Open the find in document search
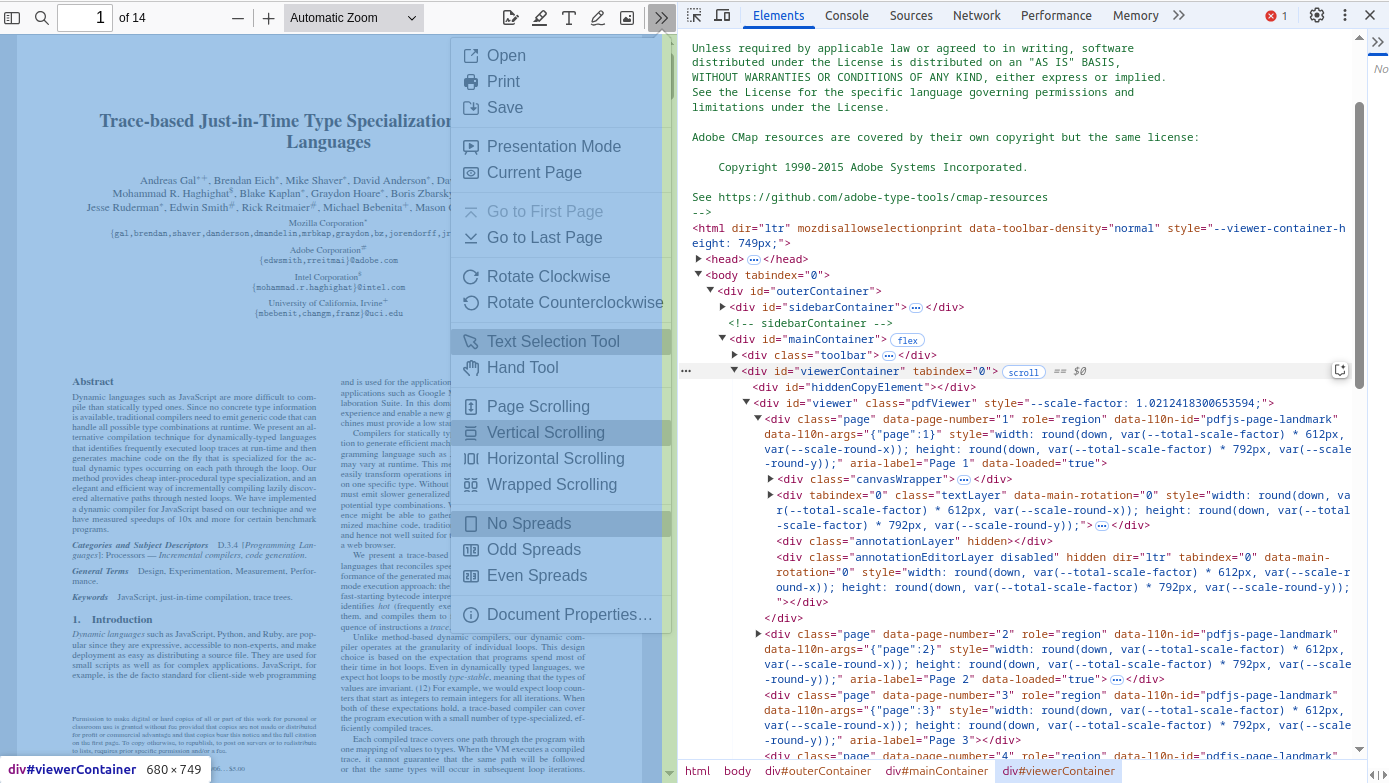The image size is (1389, 783). (x=42, y=18)
